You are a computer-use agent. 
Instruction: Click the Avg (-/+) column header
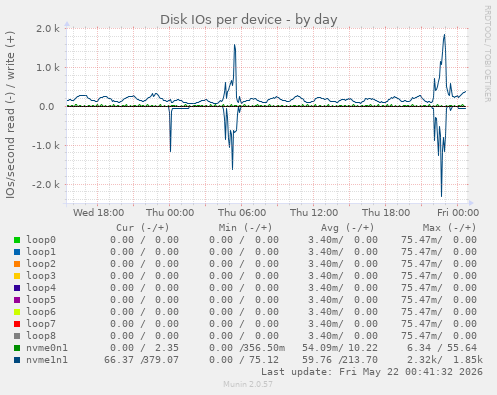click(x=348, y=228)
